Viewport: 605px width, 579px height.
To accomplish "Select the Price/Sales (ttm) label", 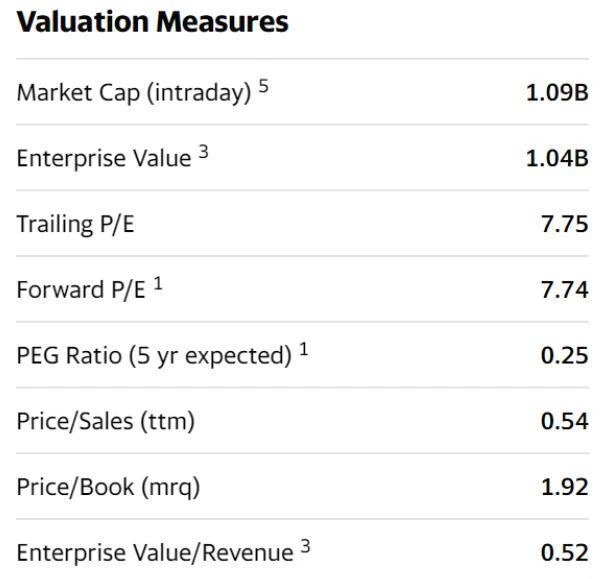I will click(105, 421).
